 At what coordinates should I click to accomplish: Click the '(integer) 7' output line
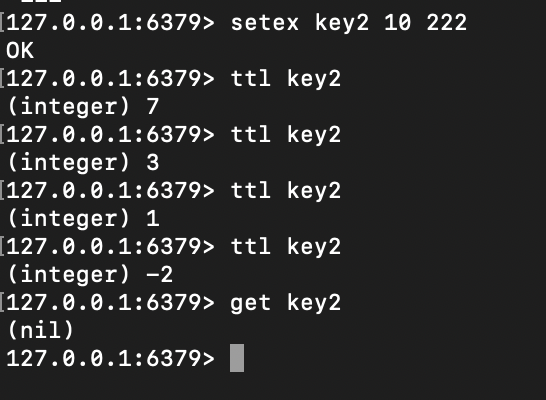[83, 107]
